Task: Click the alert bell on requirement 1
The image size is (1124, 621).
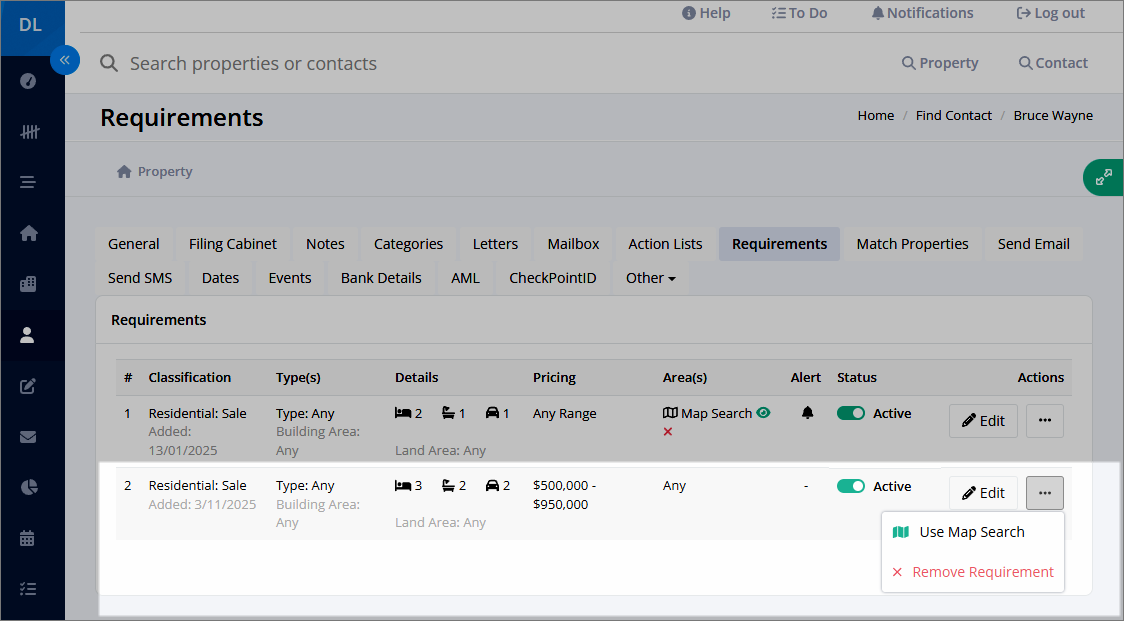Action: (x=807, y=413)
